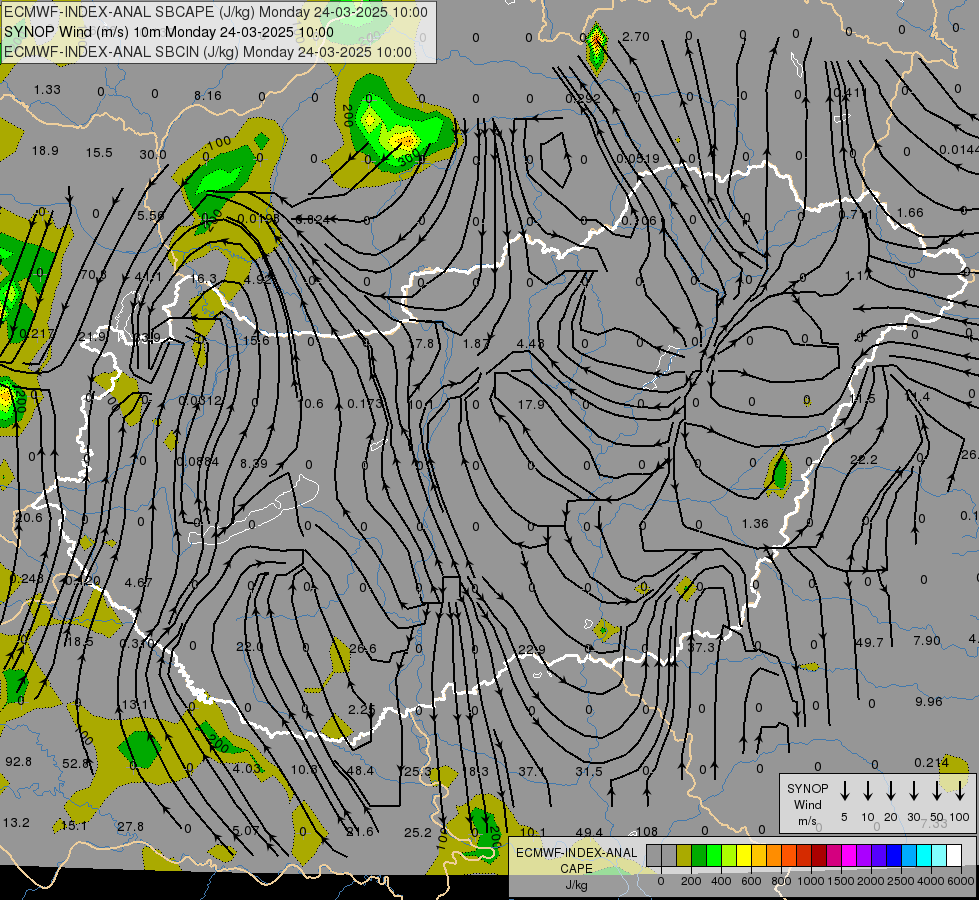The width and height of the screenshot is (979, 900).
Task: Click the map value 8.39
Action: point(253,463)
